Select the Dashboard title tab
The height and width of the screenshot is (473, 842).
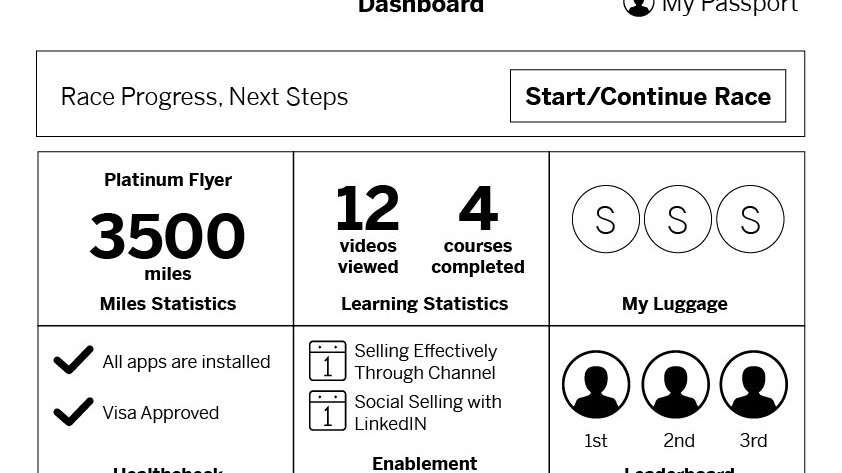tap(421, 6)
